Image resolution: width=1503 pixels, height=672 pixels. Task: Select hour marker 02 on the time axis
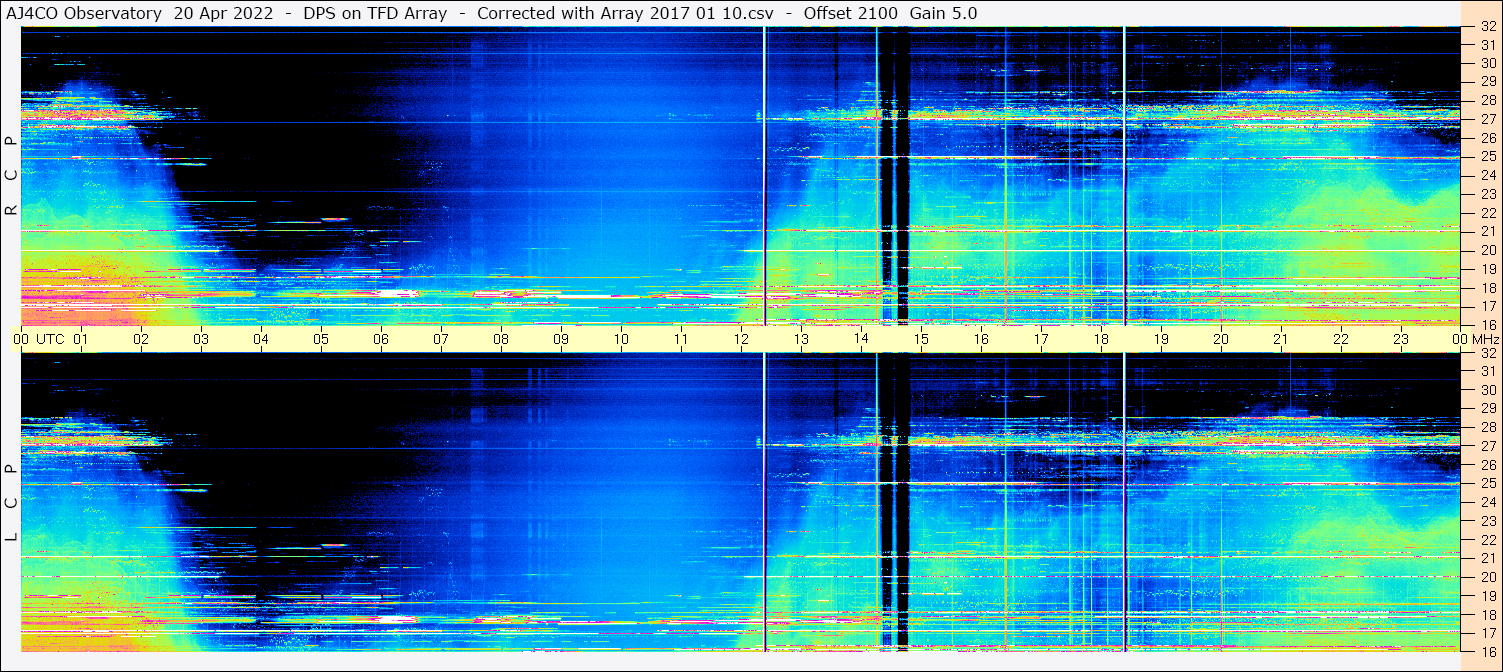tap(141, 339)
